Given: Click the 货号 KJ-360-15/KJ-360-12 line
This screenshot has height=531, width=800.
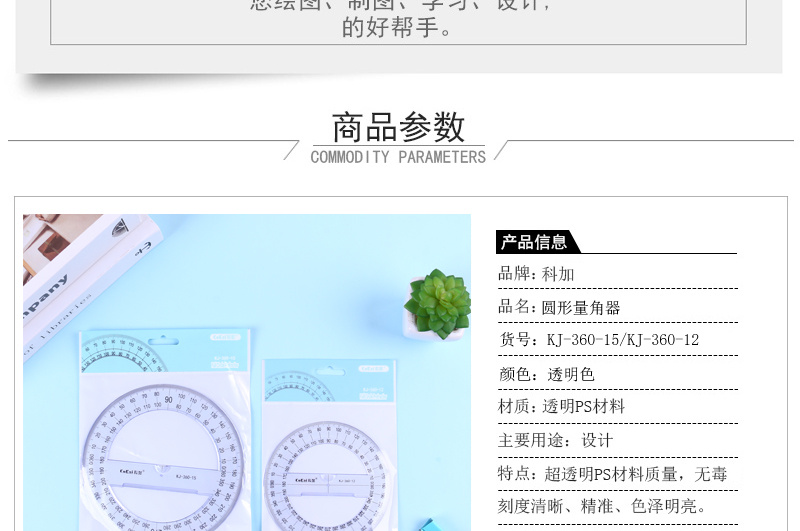Looking at the screenshot, I should pyautogui.click(x=599, y=340).
